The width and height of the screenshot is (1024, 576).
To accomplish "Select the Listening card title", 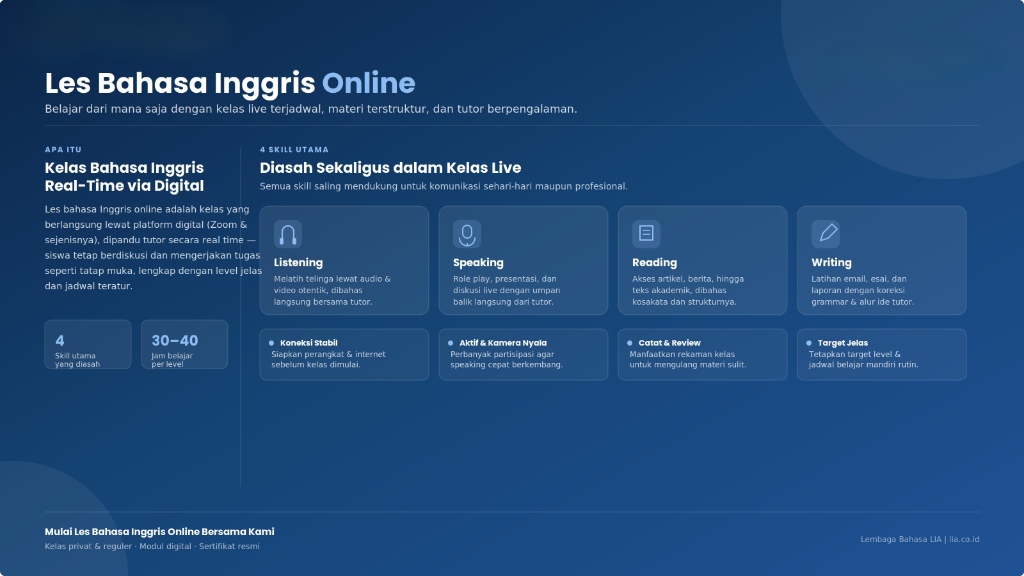I will tap(298, 263).
